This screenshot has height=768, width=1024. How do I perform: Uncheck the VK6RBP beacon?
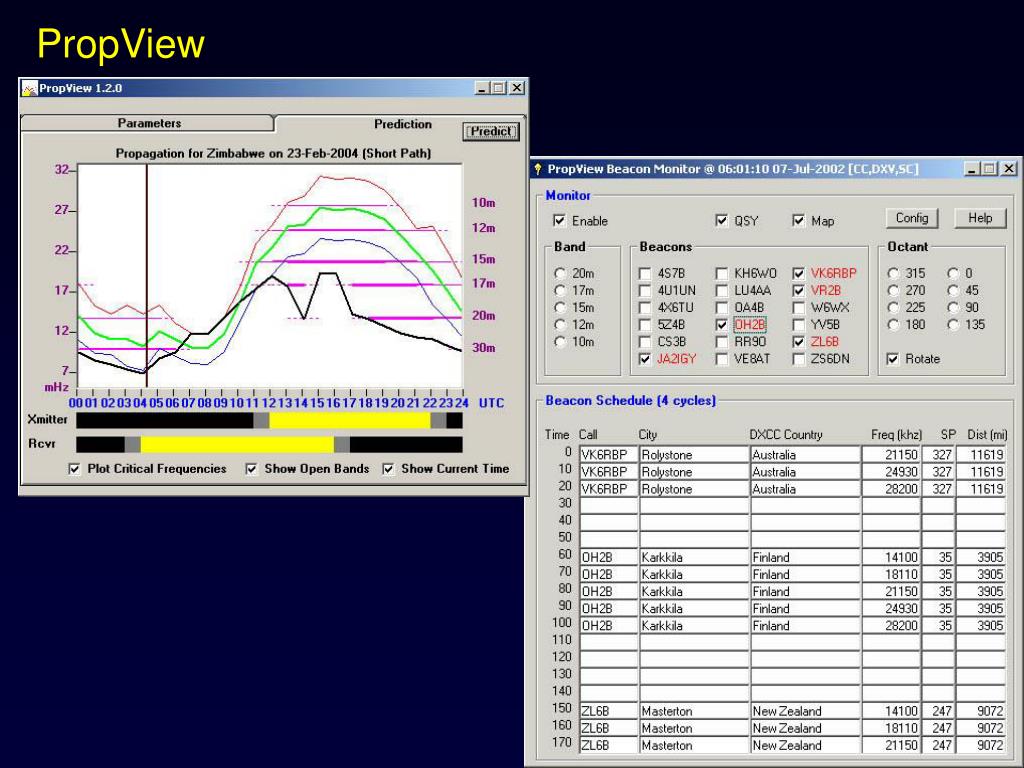[799, 274]
